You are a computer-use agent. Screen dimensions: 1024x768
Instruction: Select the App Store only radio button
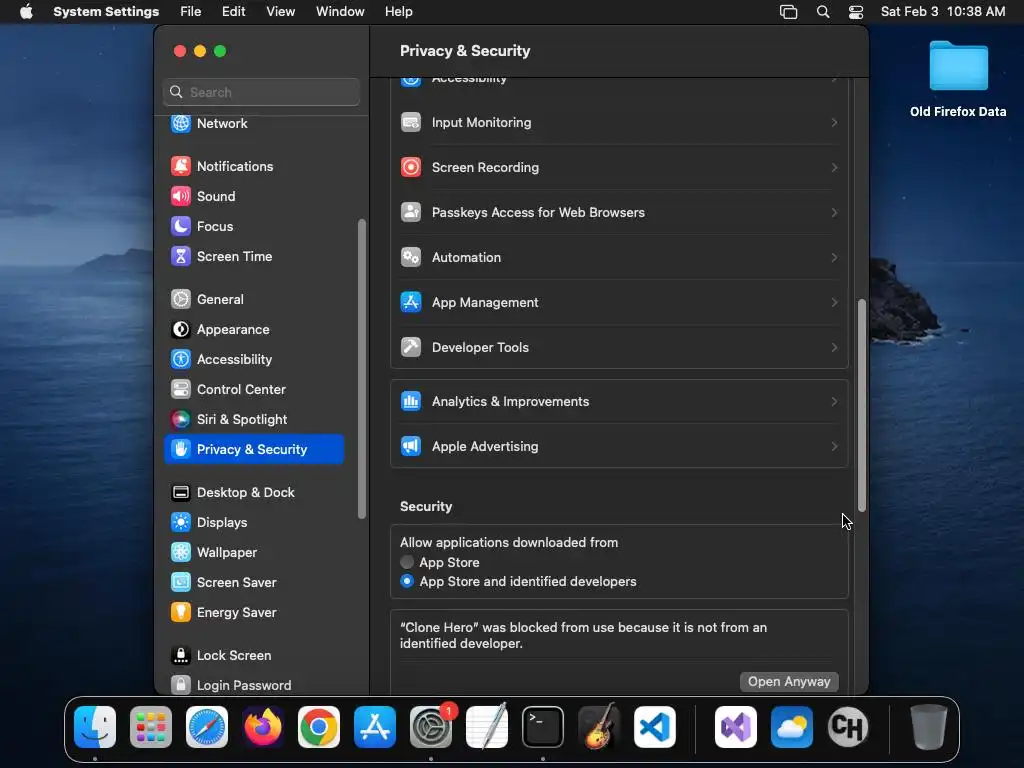(407, 562)
